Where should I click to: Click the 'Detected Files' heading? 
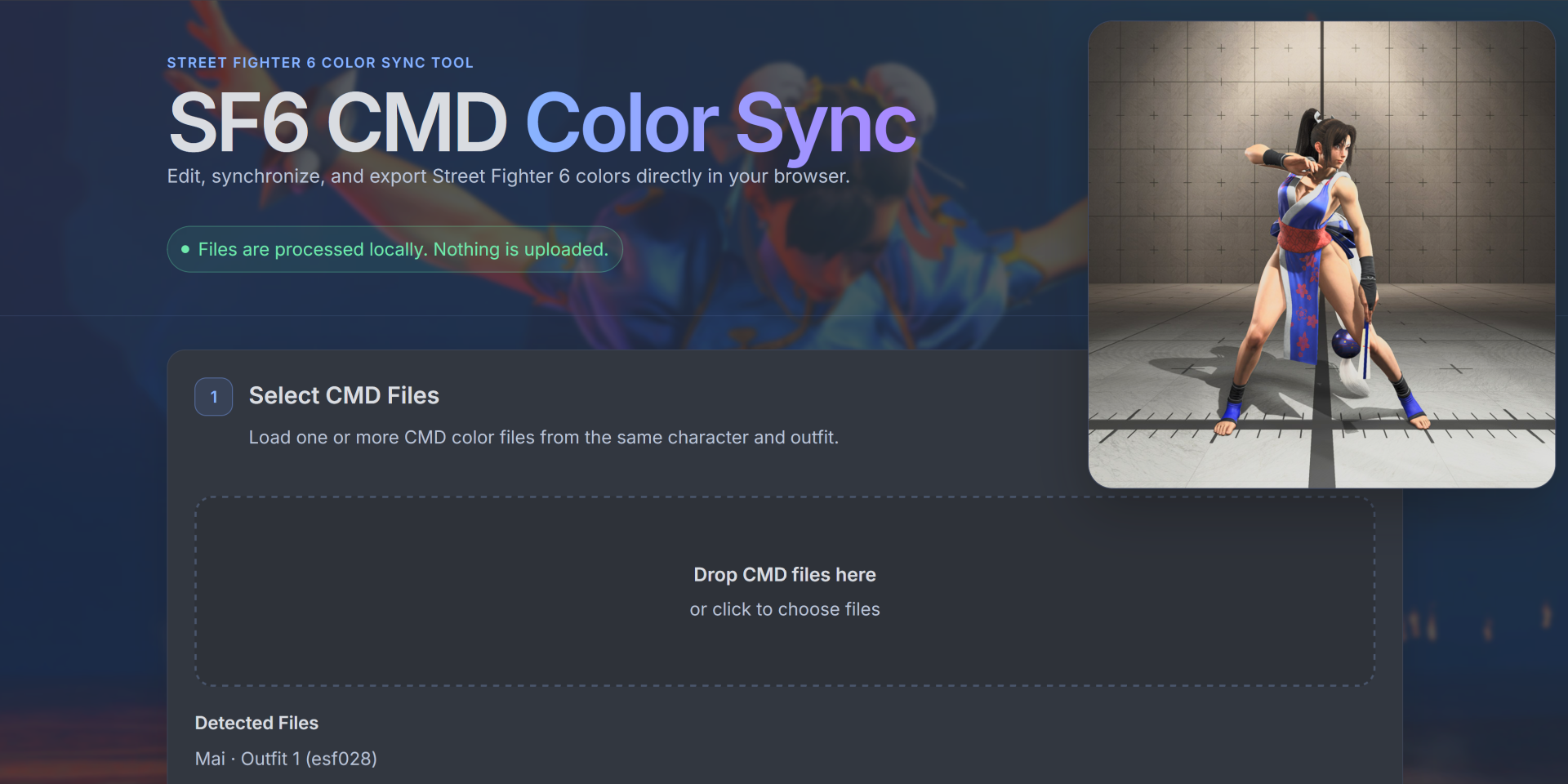256,723
